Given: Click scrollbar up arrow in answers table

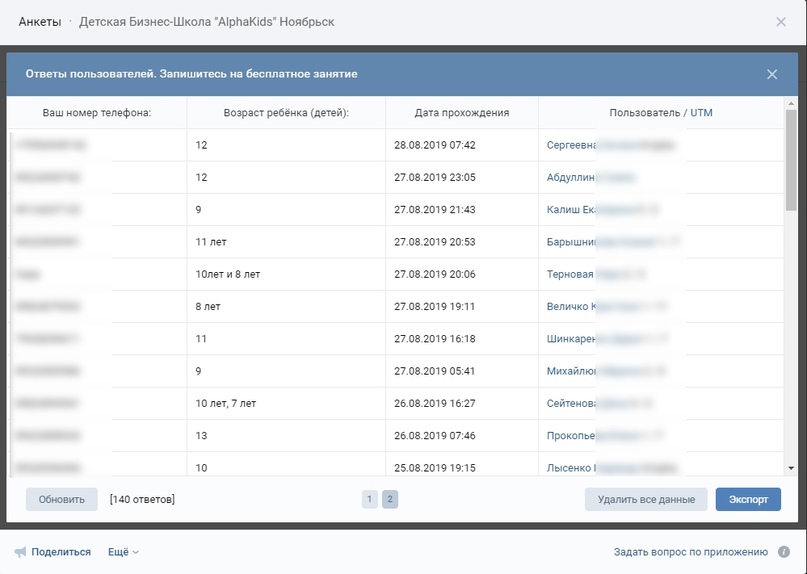Looking at the screenshot, I should (791, 104).
